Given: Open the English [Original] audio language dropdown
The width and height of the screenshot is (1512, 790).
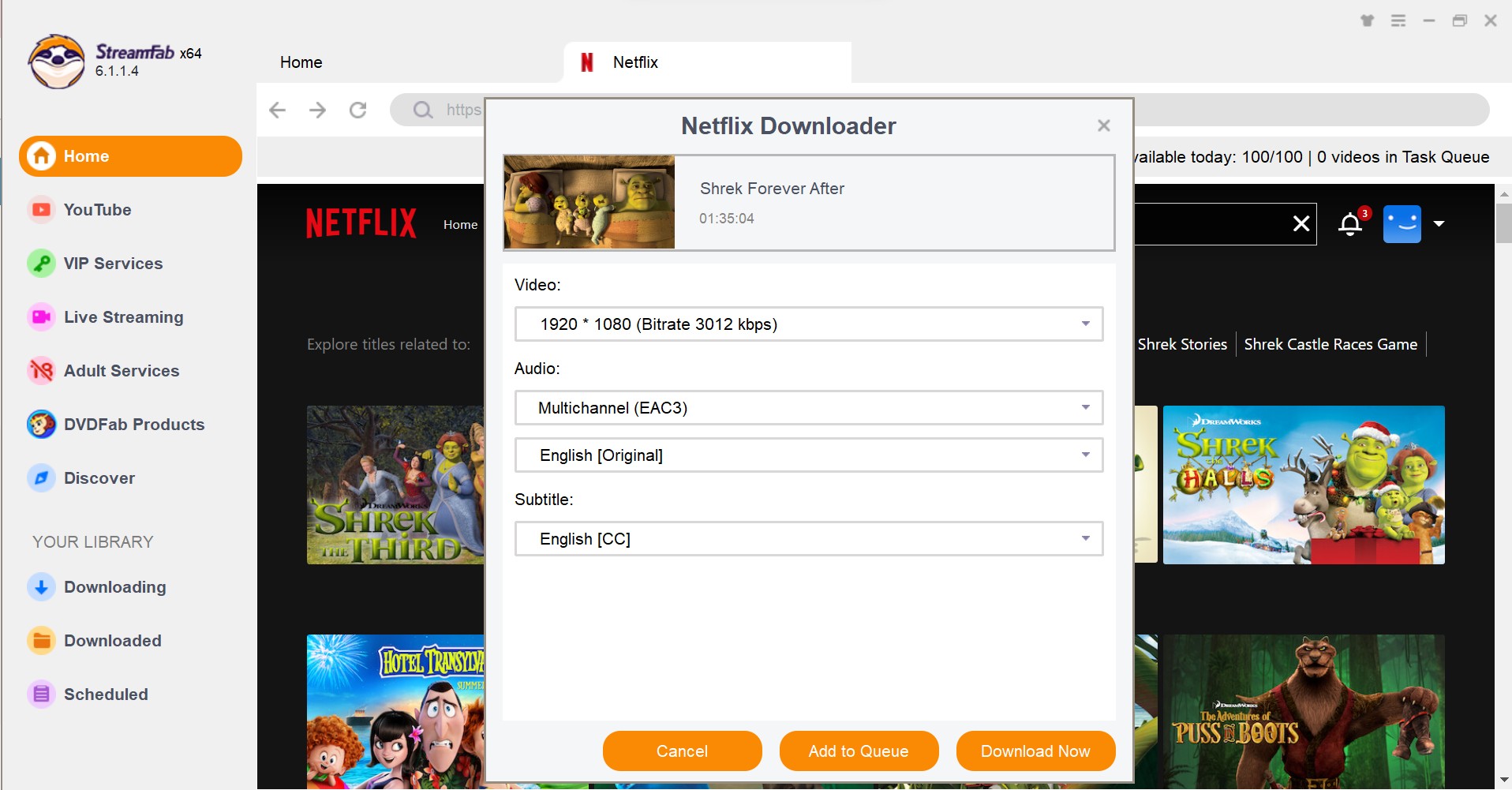Looking at the screenshot, I should pos(809,455).
